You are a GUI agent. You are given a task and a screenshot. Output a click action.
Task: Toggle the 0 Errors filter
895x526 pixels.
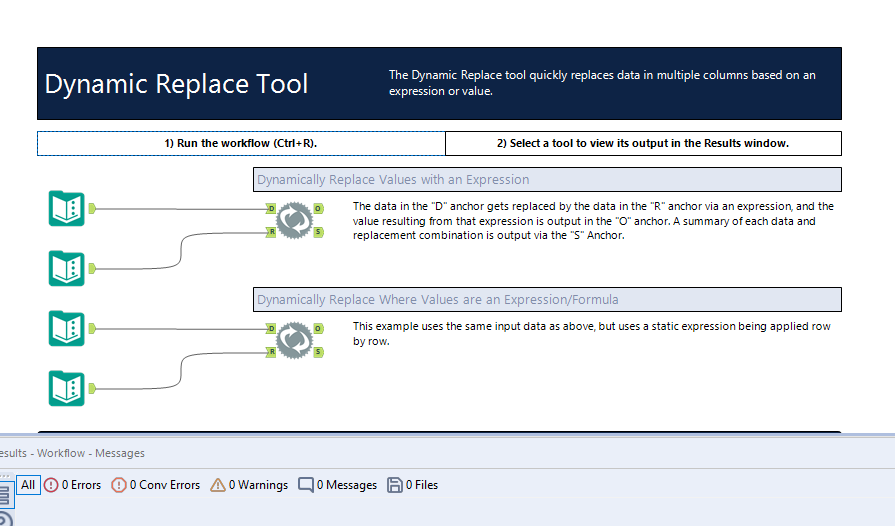[72, 485]
